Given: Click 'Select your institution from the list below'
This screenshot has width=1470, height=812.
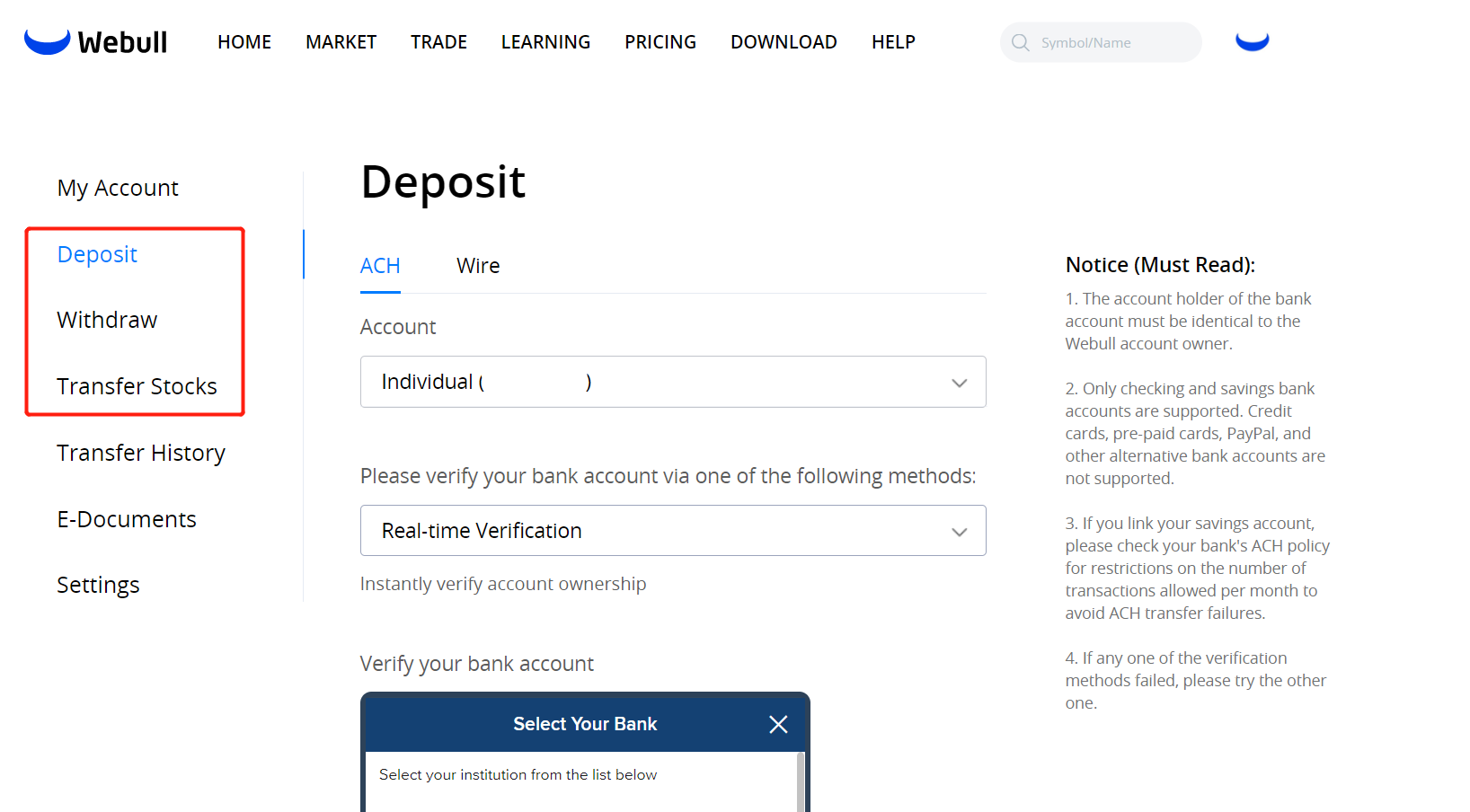Looking at the screenshot, I should point(518,774).
